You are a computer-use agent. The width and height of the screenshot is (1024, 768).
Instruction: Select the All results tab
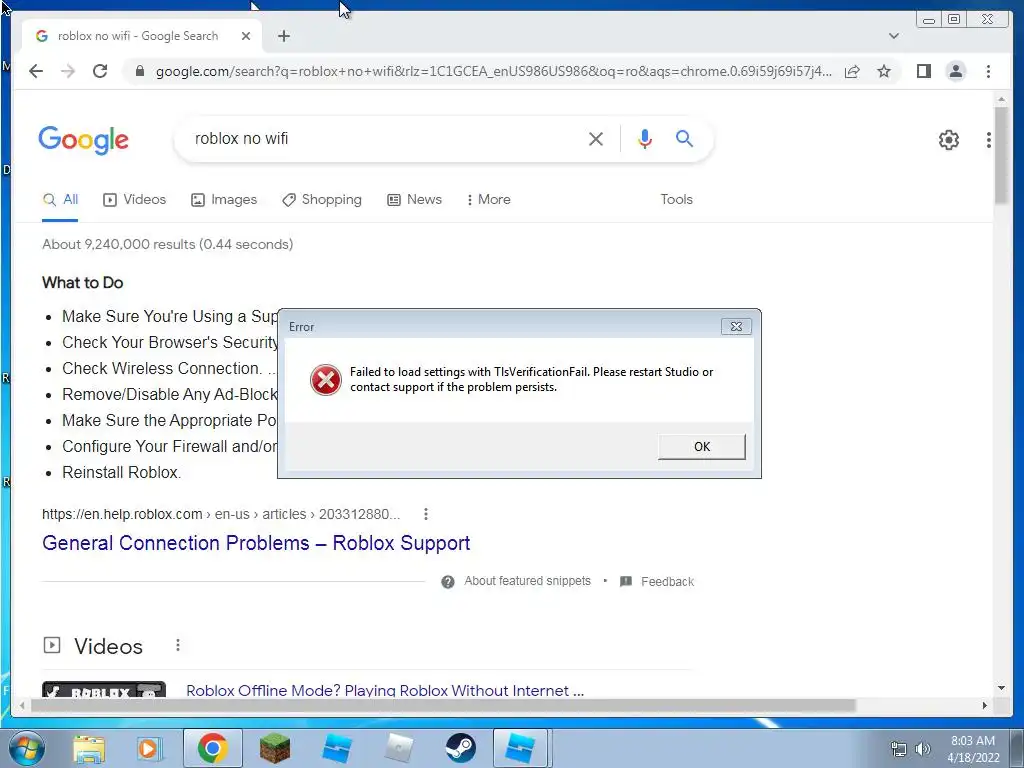[x=60, y=200]
